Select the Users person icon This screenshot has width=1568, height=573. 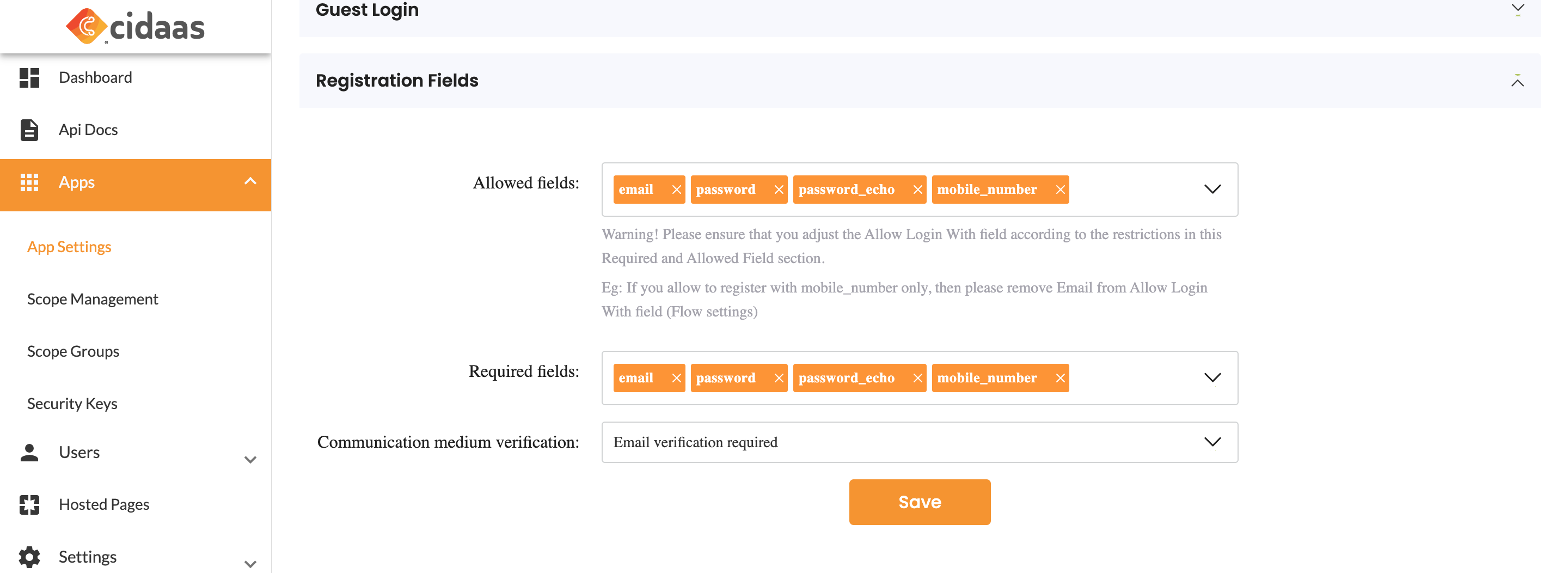pyautogui.click(x=29, y=452)
